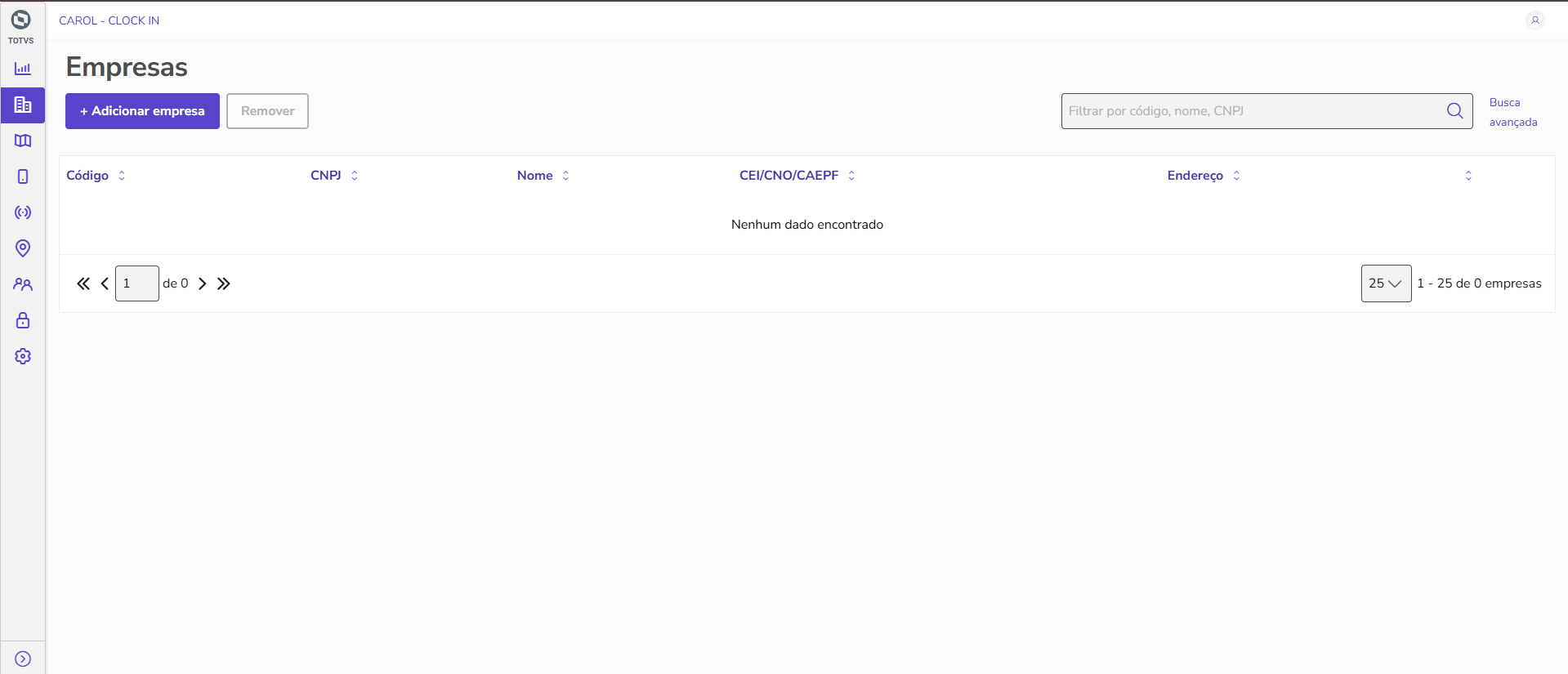Click the Adicionar empresa button

pyautogui.click(x=142, y=111)
